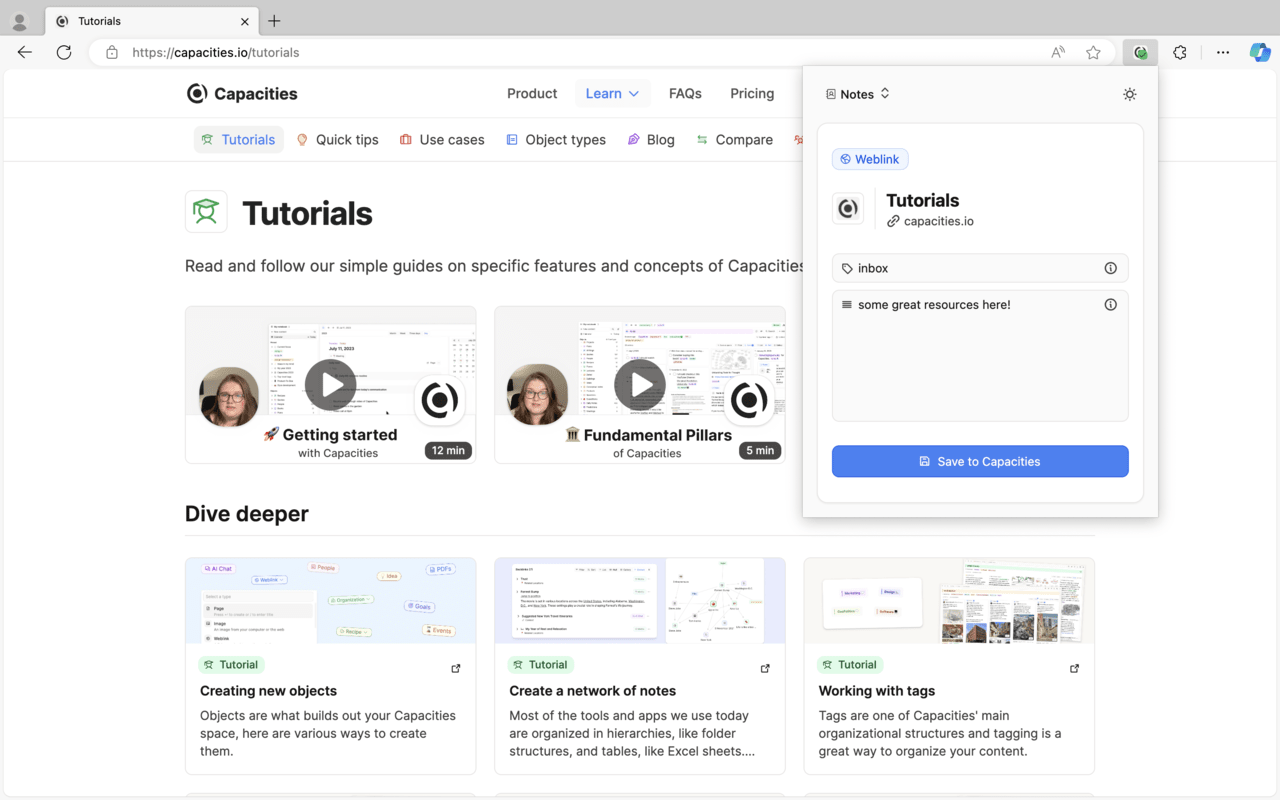Open a new tab with the plus icon
Image resolution: width=1280 pixels, height=800 pixels.
(274, 21)
